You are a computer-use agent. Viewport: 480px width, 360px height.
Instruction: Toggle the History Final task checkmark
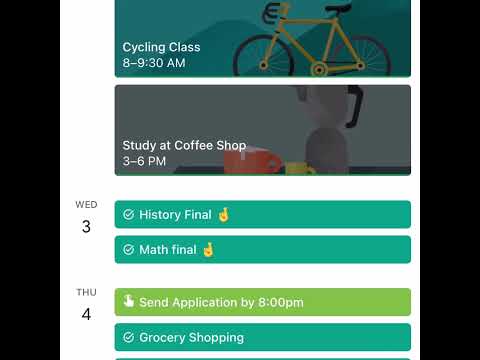tap(128, 215)
